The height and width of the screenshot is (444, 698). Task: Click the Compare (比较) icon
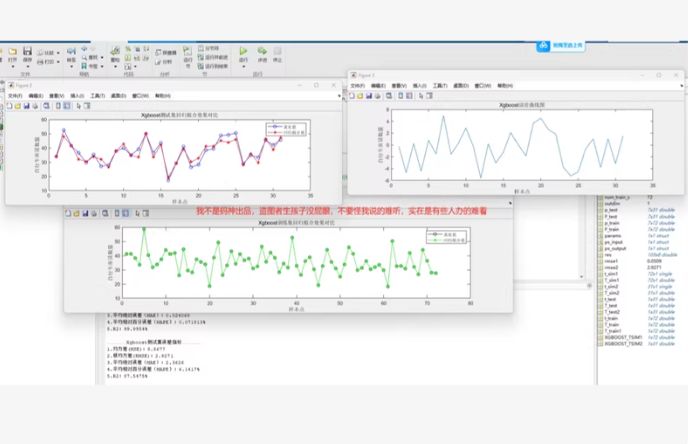tap(40, 53)
